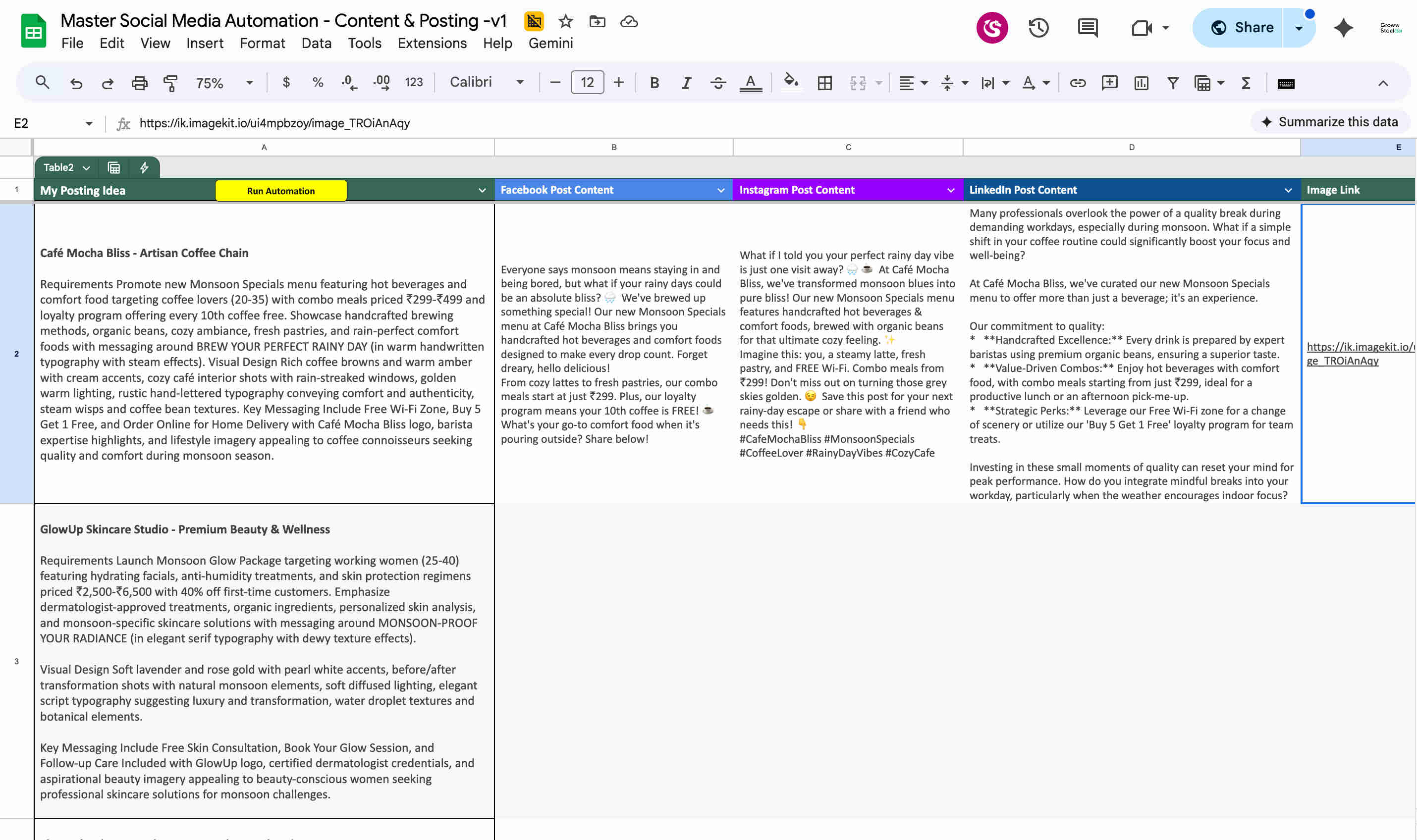Decrease font size with minus

click(x=555, y=83)
